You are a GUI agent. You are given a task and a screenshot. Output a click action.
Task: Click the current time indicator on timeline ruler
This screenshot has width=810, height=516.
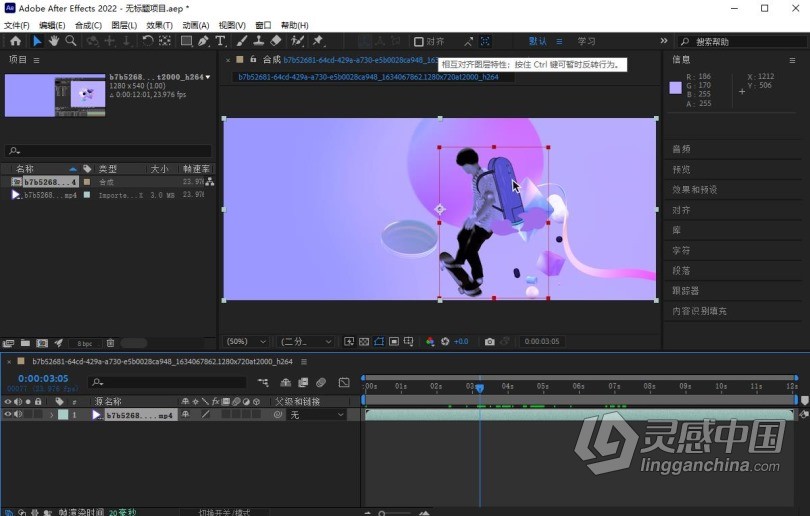[480, 387]
